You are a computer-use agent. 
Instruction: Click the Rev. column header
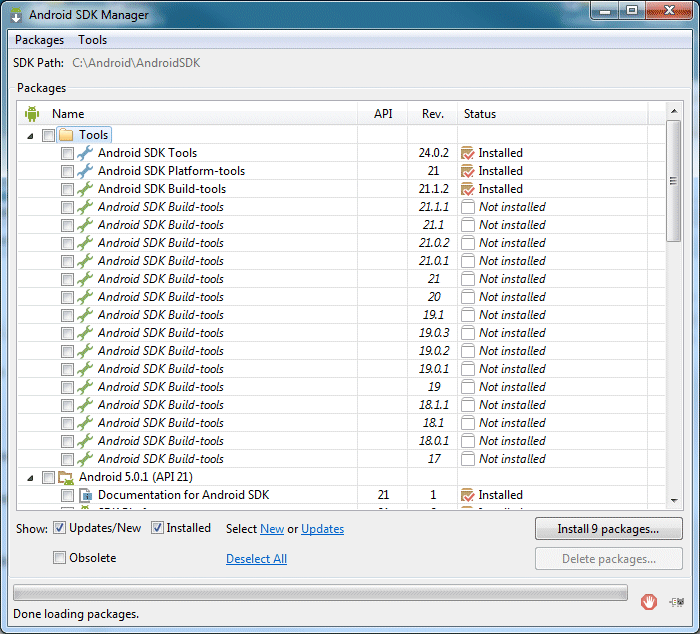(x=433, y=114)
